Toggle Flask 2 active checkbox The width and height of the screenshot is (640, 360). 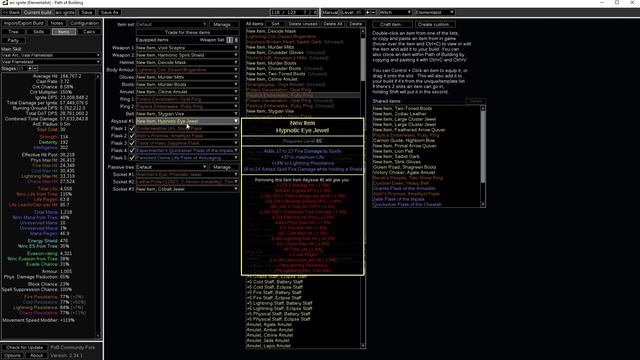(x=132, y=136)
